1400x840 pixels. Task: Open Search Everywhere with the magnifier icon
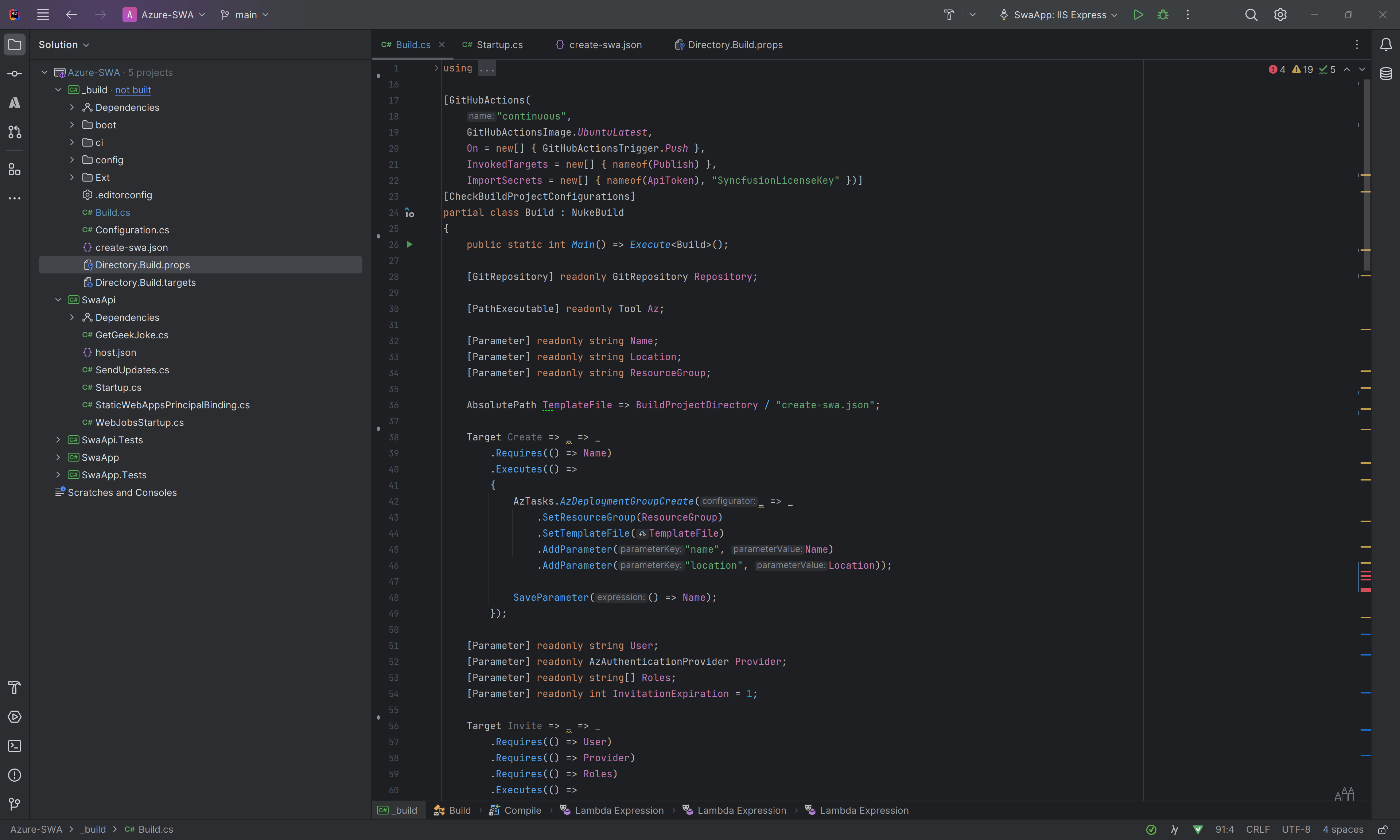point(1251,15)
